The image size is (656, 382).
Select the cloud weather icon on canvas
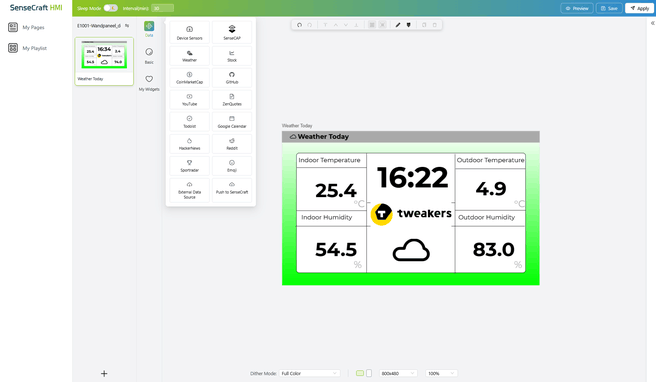411,250
